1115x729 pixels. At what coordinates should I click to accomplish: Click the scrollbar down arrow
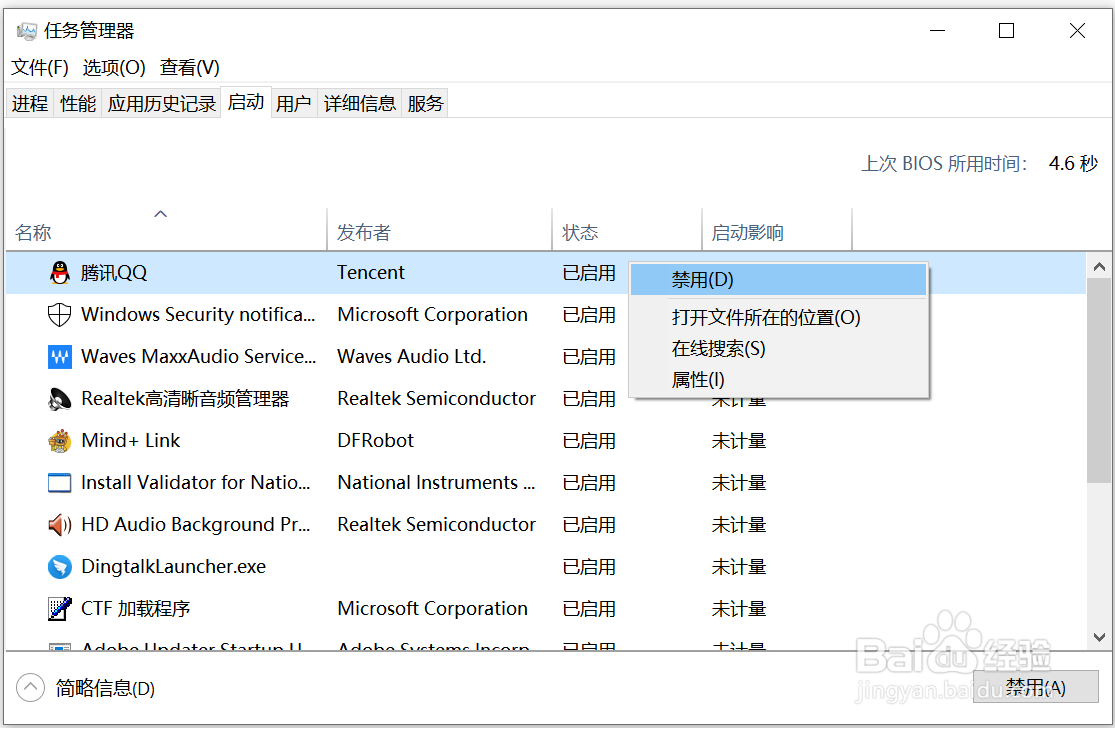(1099, 637)
